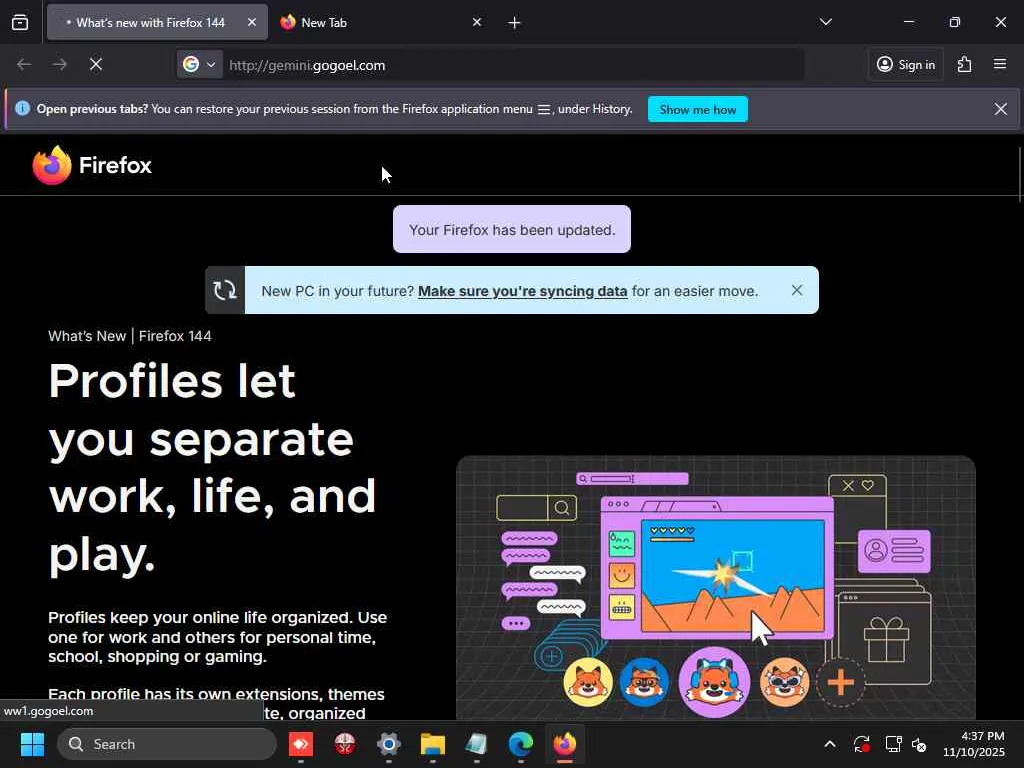Click the Sign in account button
Screen dimensions: 1024x768
coord(906,64)
